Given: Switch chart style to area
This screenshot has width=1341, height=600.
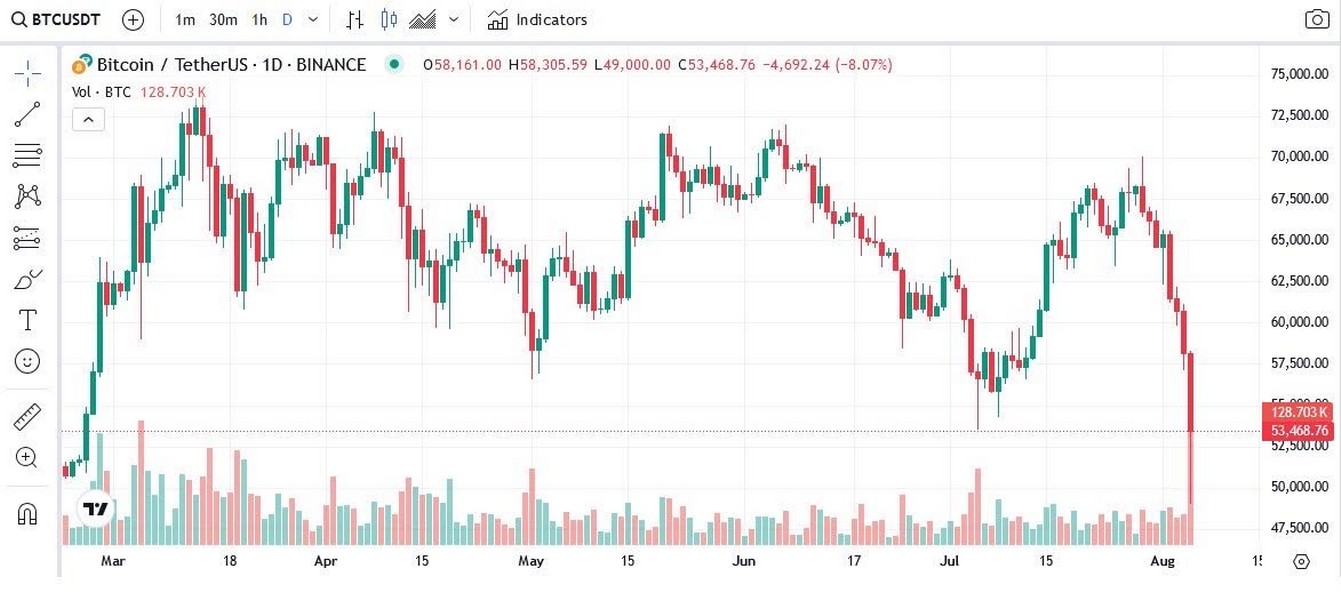Looking at the screenshot, I should click(422, 20).
